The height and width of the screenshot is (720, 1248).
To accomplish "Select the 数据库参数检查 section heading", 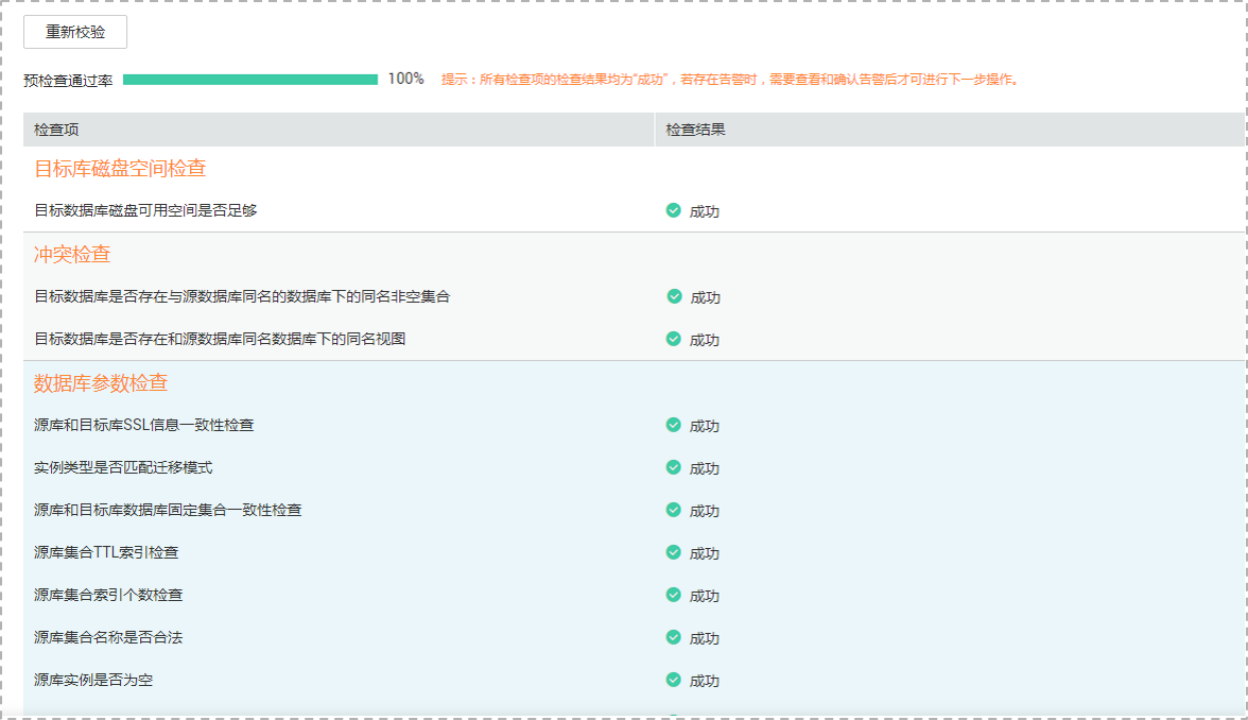I will (101, 383).
